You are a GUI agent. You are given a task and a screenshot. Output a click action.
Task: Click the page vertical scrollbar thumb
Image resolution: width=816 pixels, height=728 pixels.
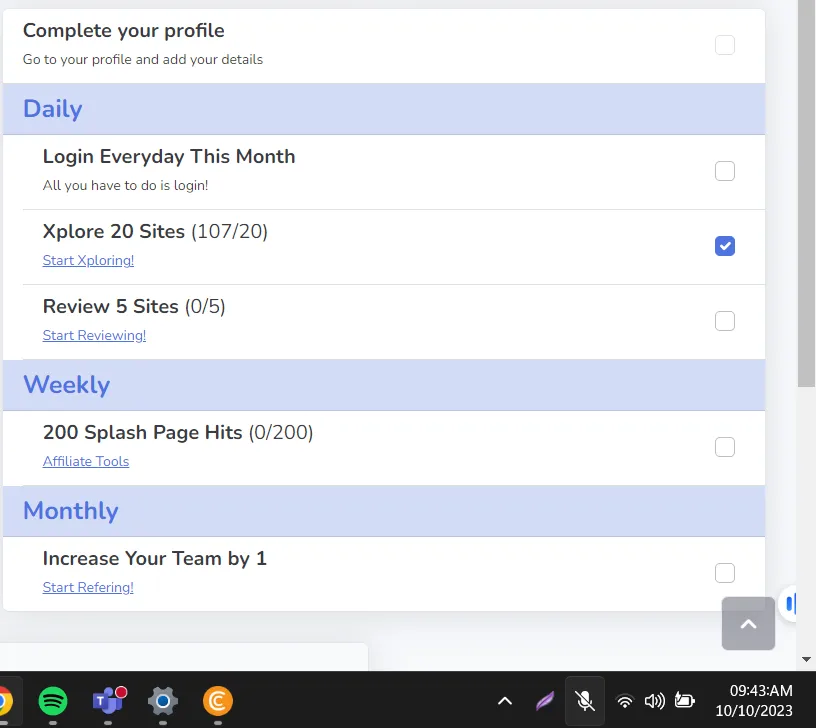806,194
